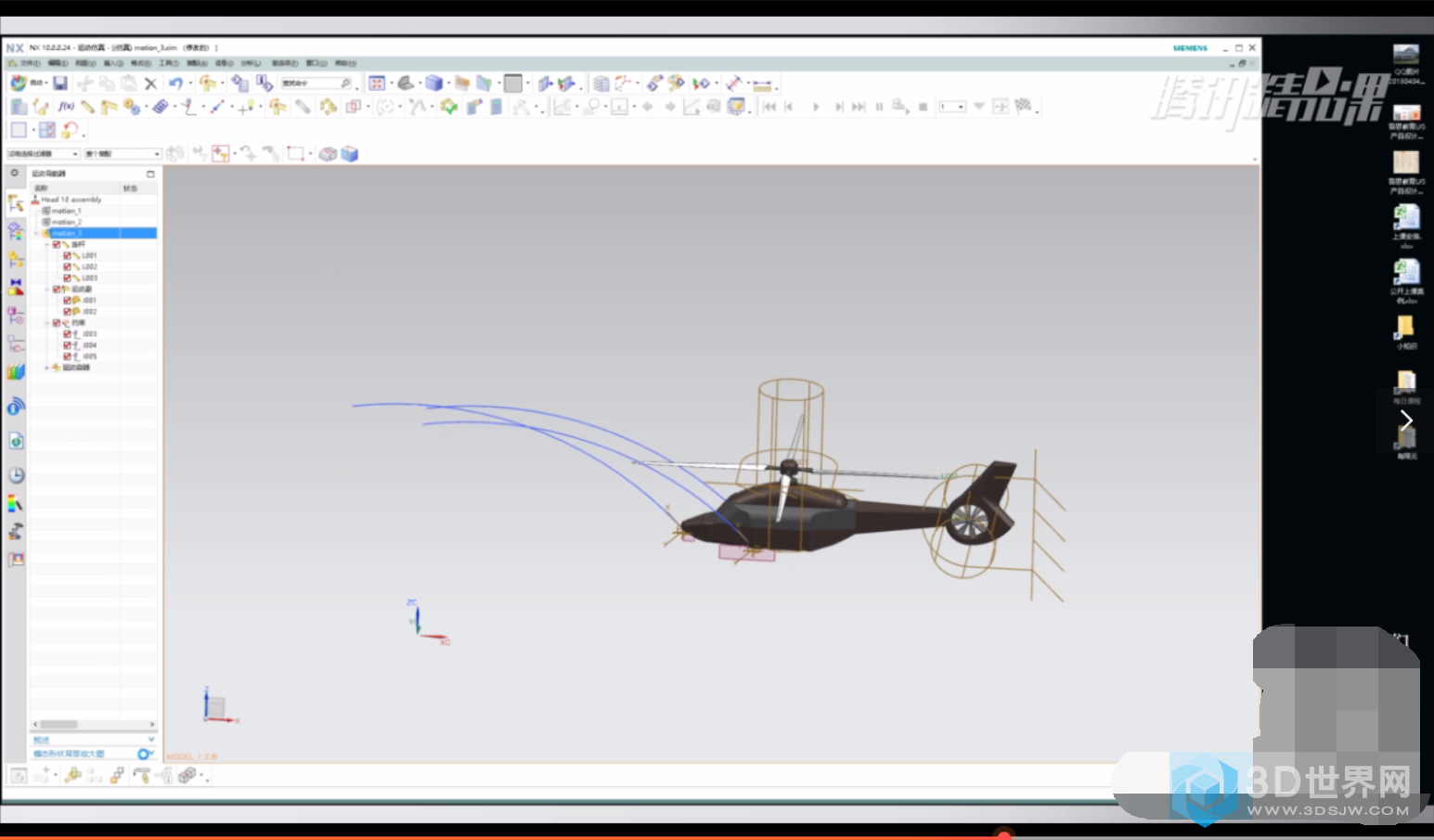Screen dimensions: 1434x840
Task: Expand the last tree group below J005
Action: 46,368
